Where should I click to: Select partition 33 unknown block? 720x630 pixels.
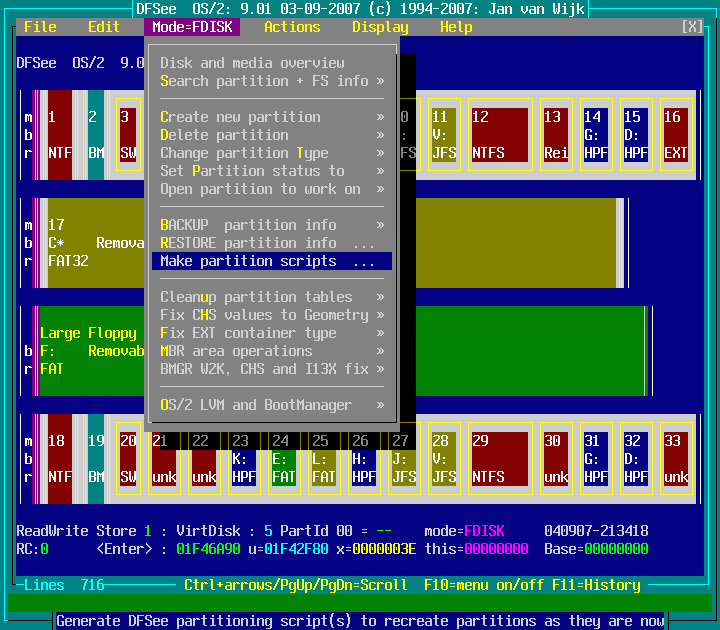pyautogui.click(x=676, y=458)
